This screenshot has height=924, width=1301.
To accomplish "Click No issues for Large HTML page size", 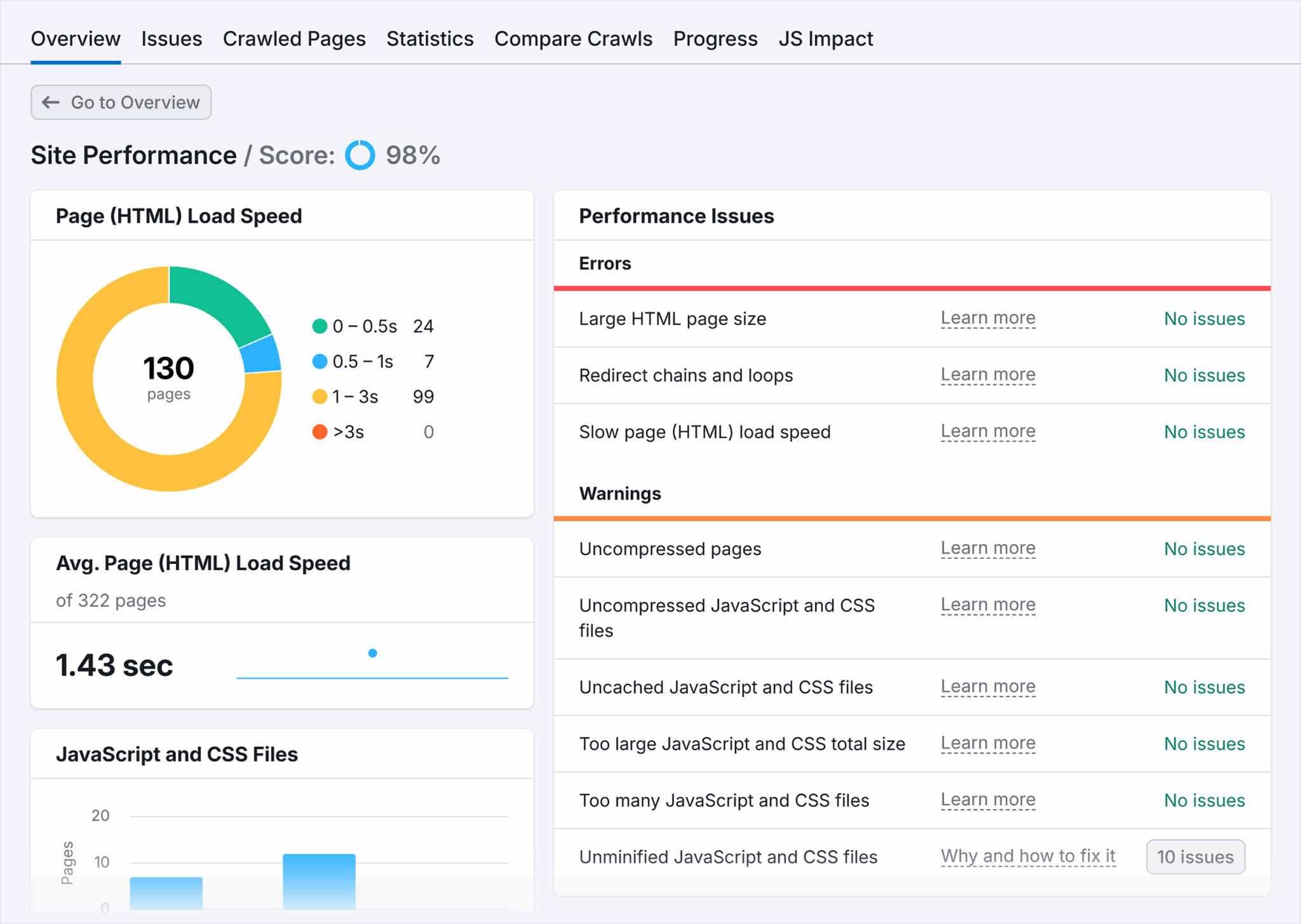I will point(1204,319).
